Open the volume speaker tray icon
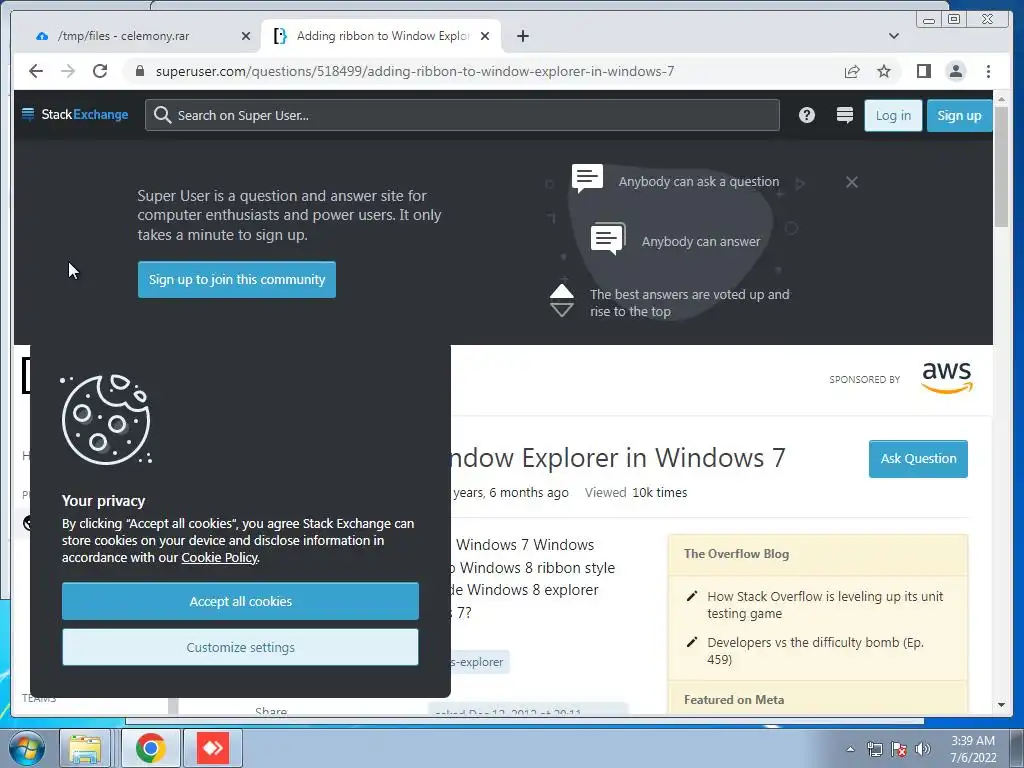 923,749
